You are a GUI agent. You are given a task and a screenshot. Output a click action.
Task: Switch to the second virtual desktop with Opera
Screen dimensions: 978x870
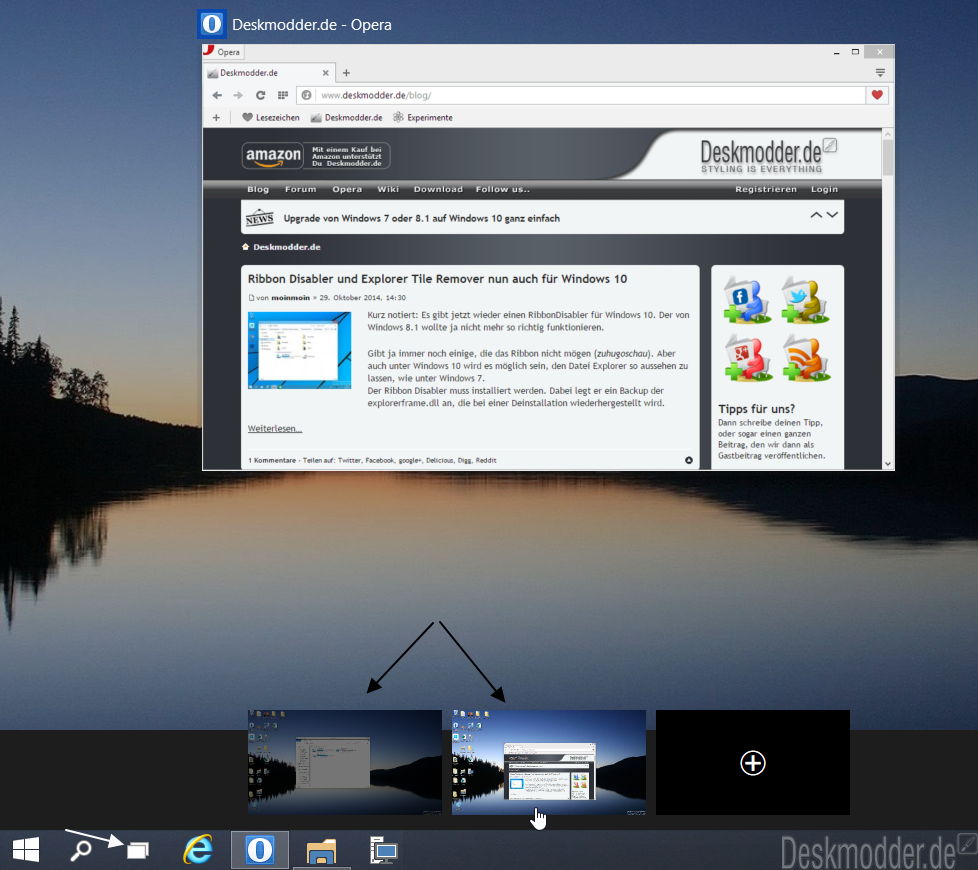548,762
